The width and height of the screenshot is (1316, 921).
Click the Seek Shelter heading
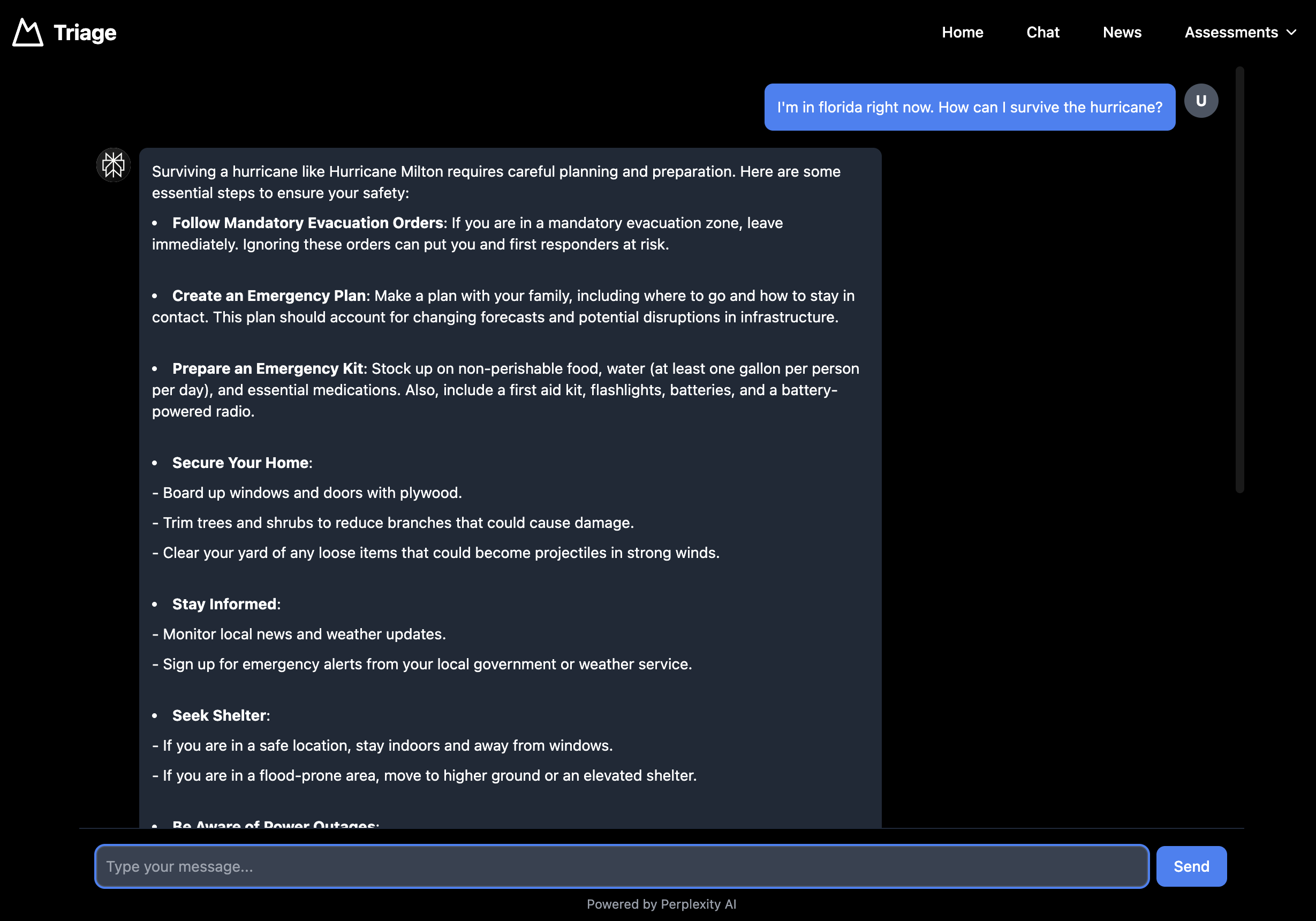[x=219, y=715]
